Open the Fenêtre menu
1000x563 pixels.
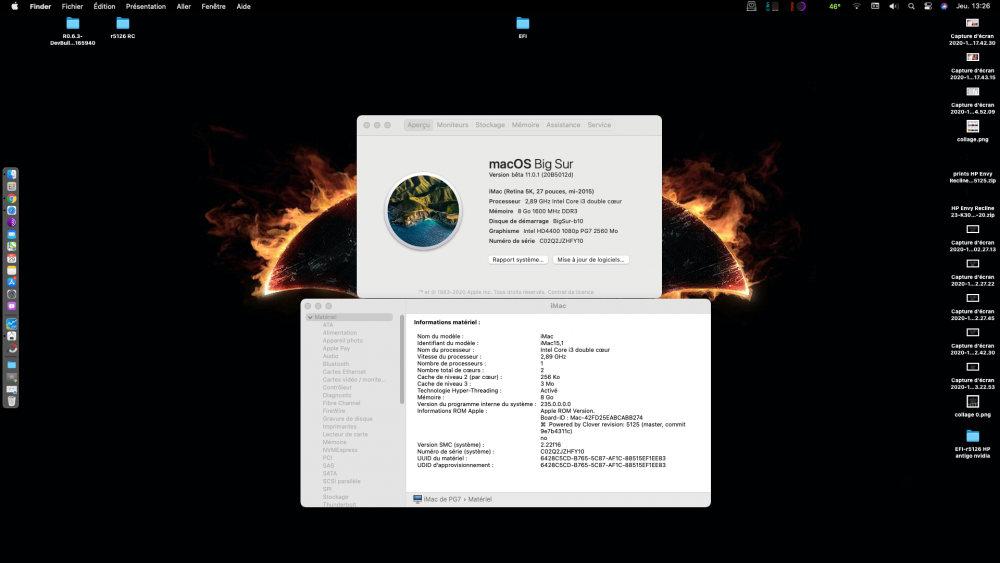213,6
